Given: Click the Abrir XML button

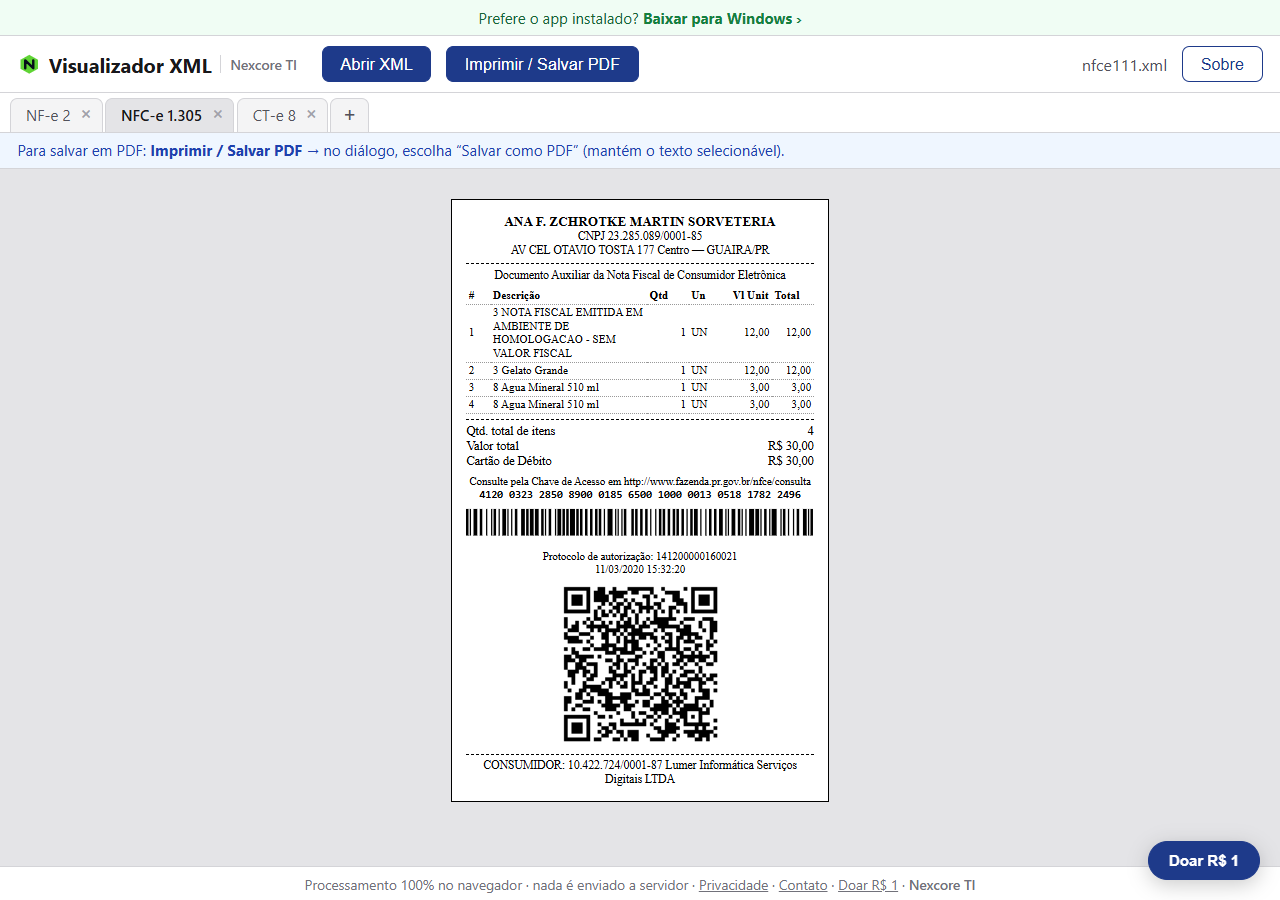Looking at the screenshot, I should point(376,64).
